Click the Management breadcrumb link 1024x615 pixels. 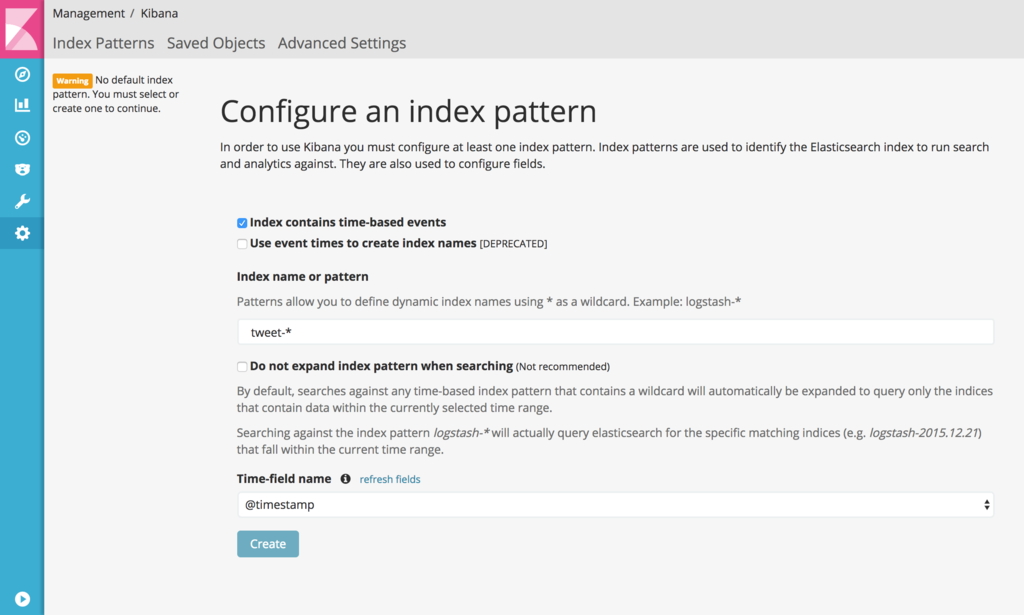[x=88, y=14]
